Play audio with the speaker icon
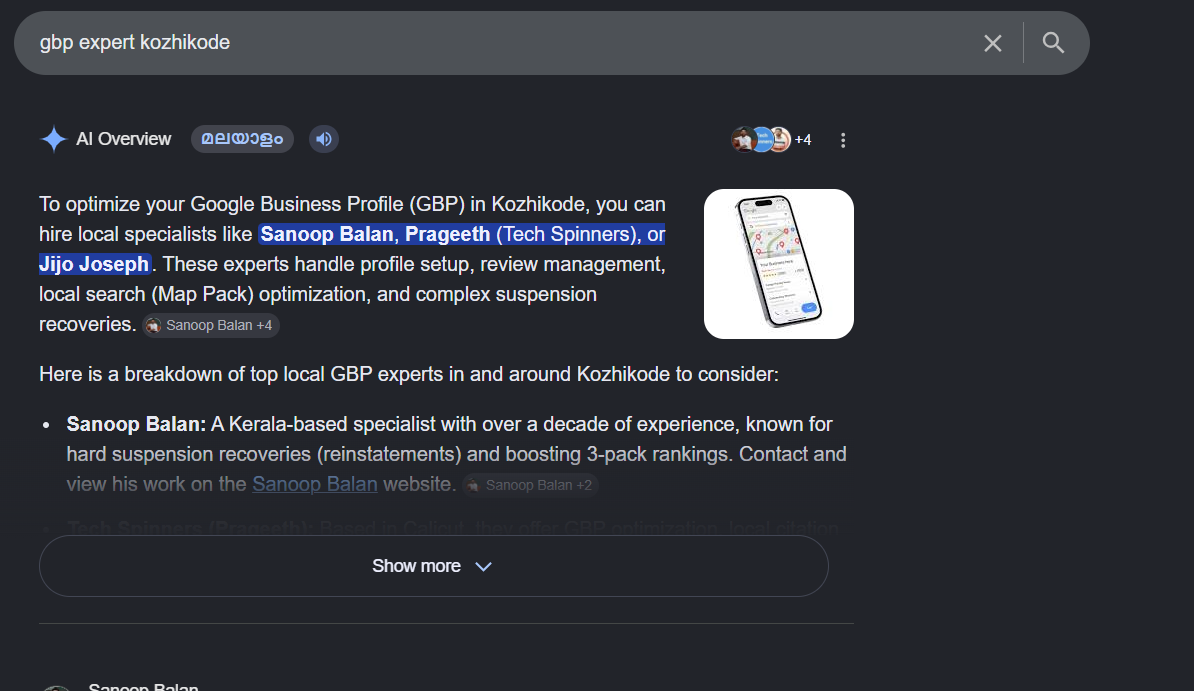 tap(324, 139)
